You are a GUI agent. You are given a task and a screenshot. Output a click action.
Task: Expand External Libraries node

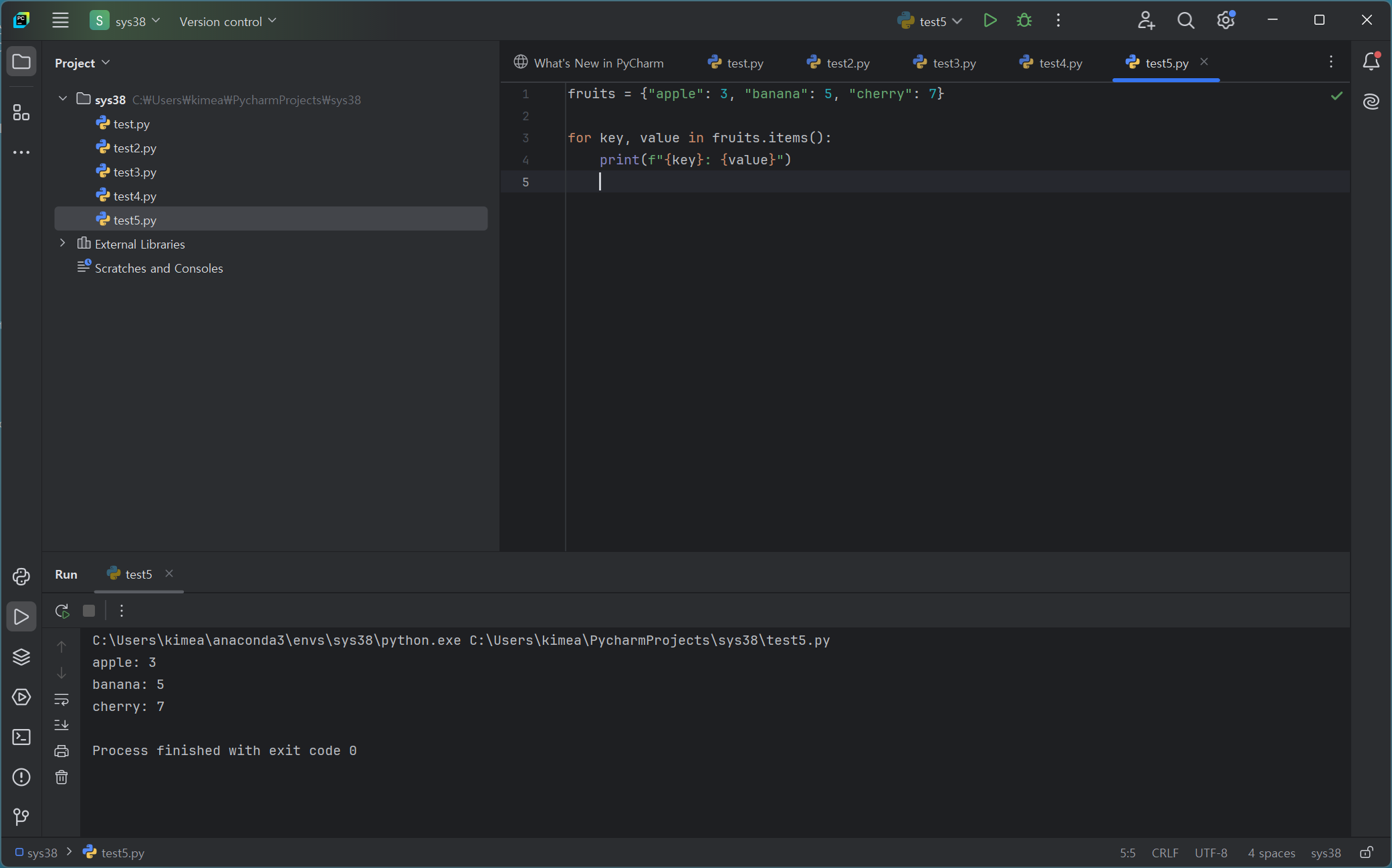pyautogui.click(x=63, y=243)
